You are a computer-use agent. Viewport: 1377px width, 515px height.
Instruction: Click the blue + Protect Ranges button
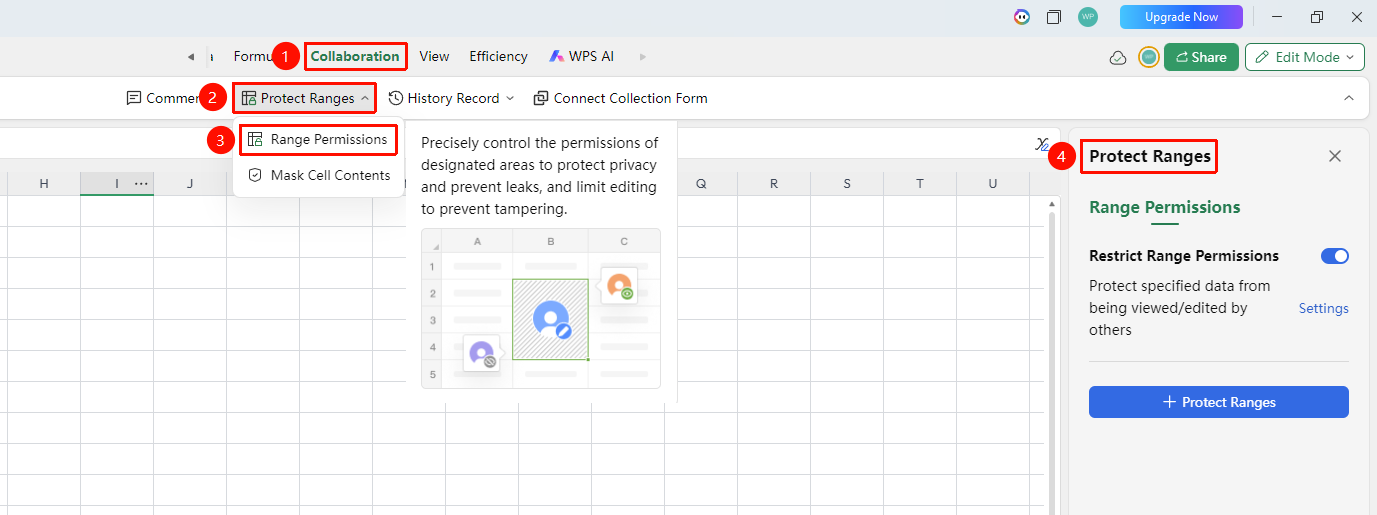[x=1219, y=402]
